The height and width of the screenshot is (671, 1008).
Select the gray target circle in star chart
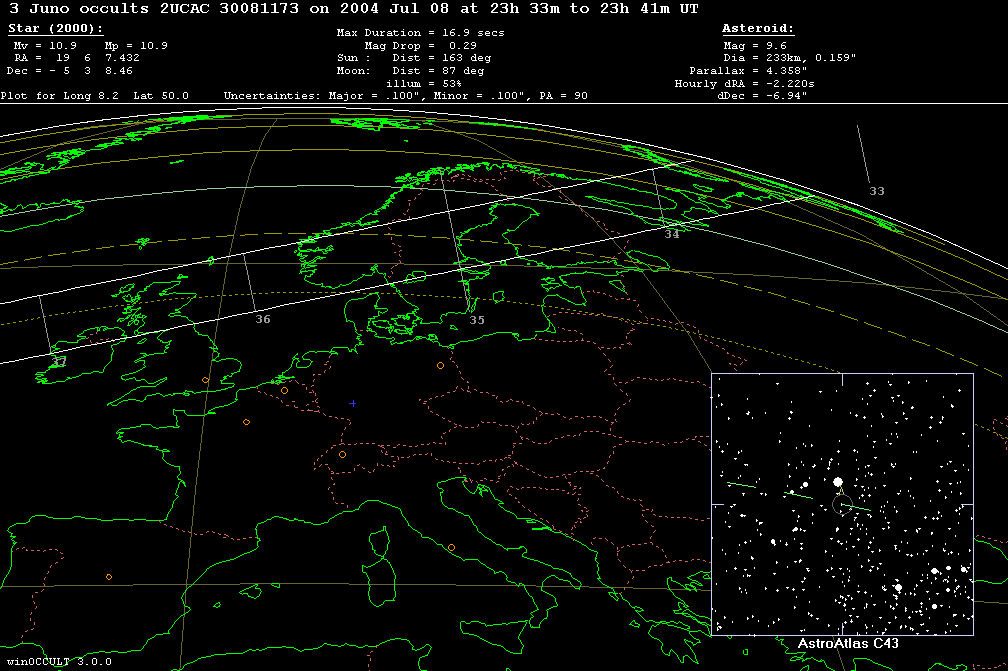pyautogui.click(x=842, y=504)
